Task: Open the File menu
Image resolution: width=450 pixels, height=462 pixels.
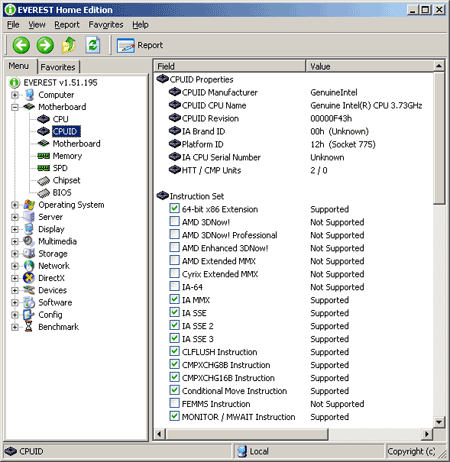Action: (13, 25)
